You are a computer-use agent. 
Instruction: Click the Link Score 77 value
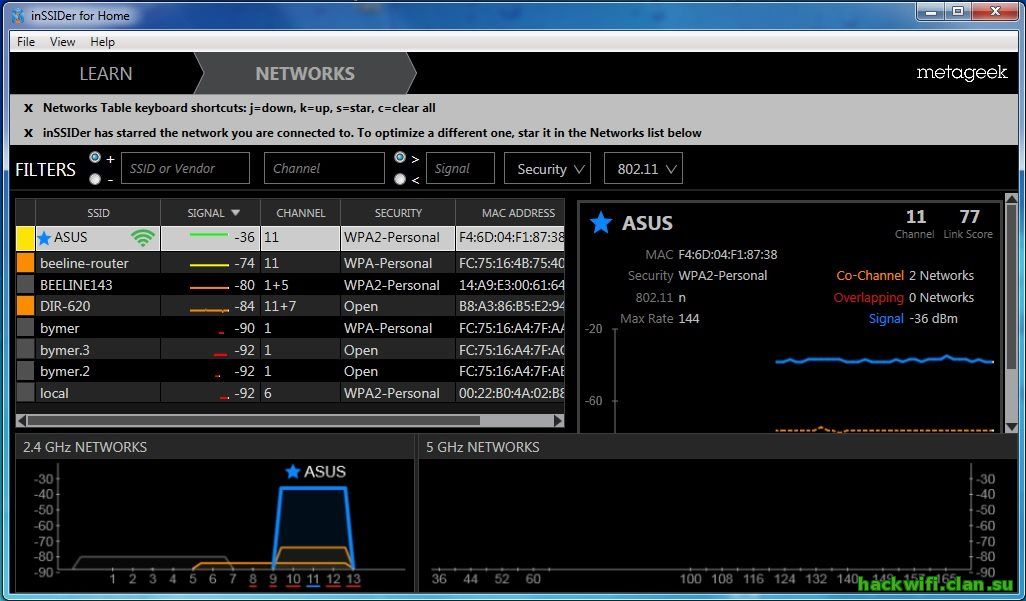[969, 217]
